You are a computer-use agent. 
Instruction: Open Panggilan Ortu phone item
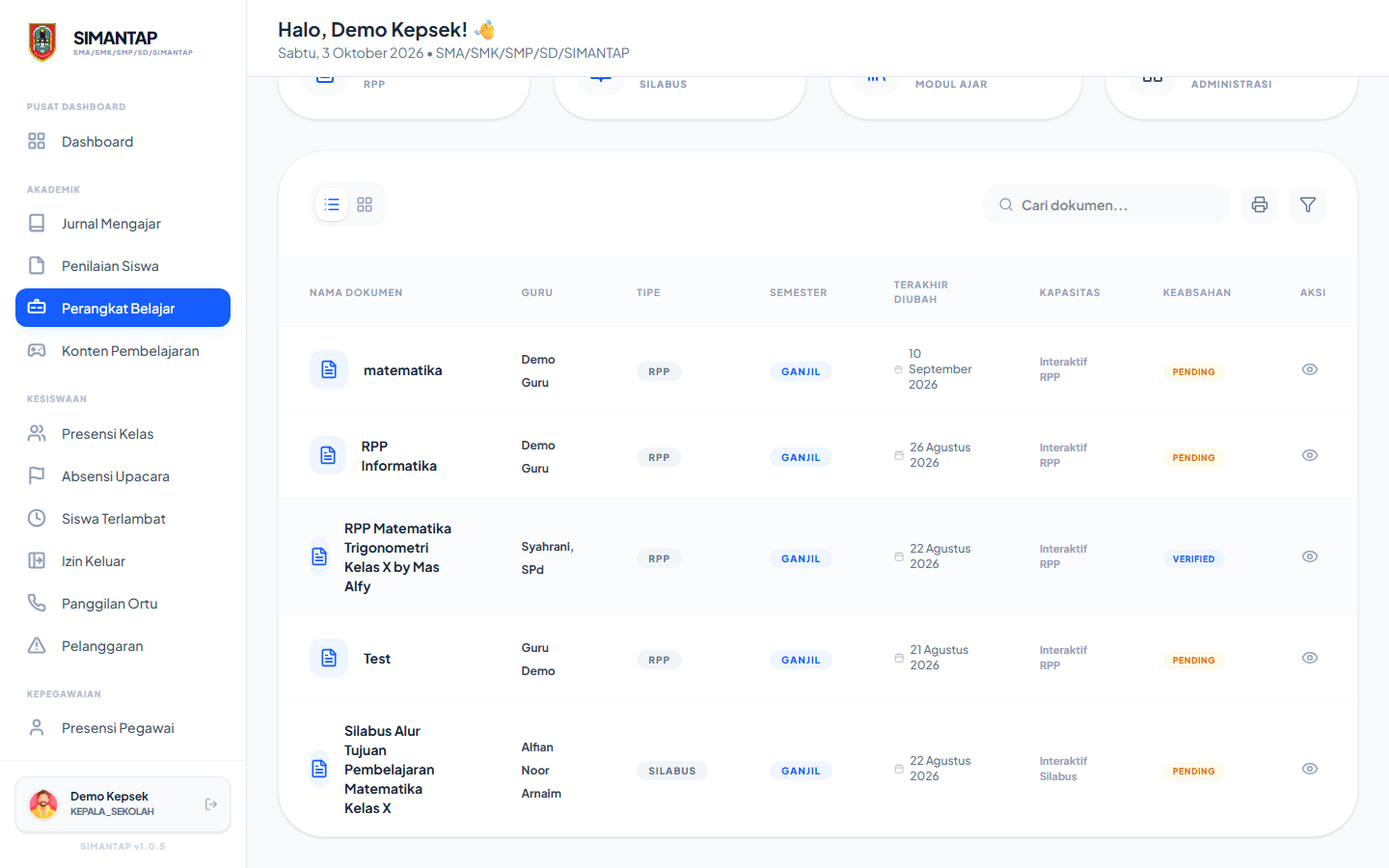[x=123, y=604]
